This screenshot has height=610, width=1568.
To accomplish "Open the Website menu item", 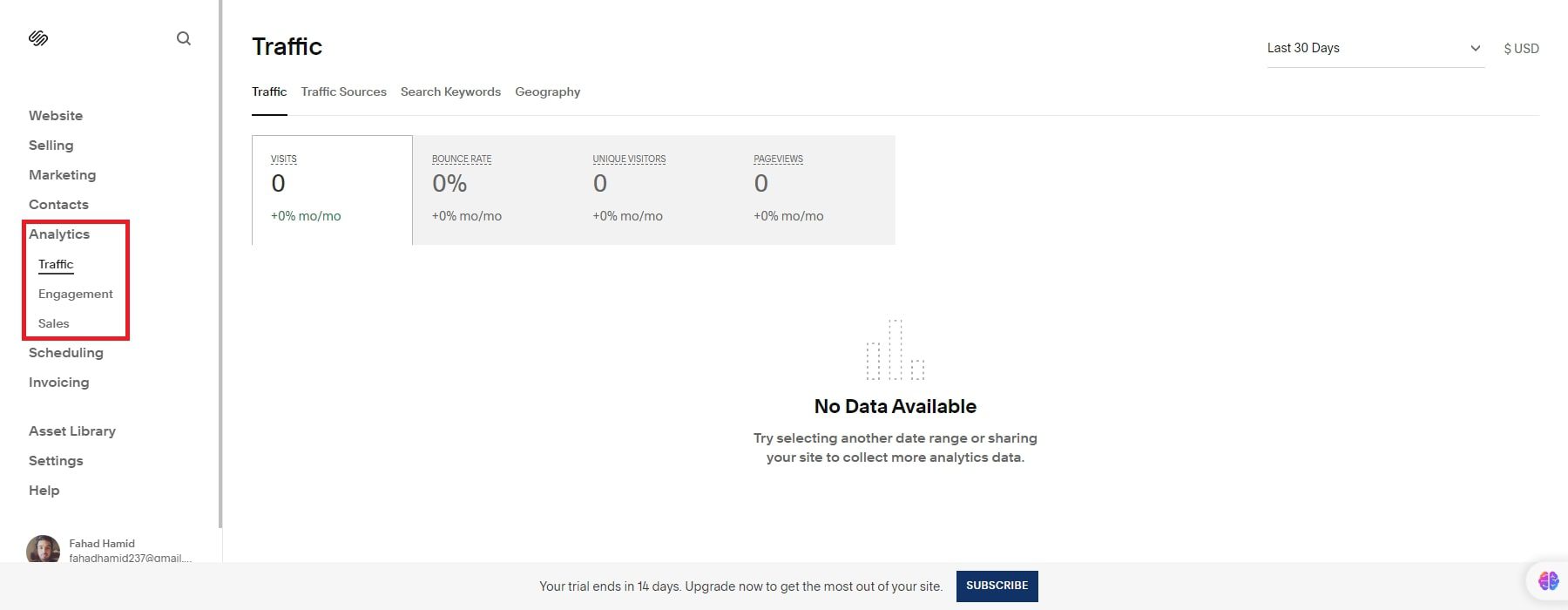I will (x=56, y=116).
